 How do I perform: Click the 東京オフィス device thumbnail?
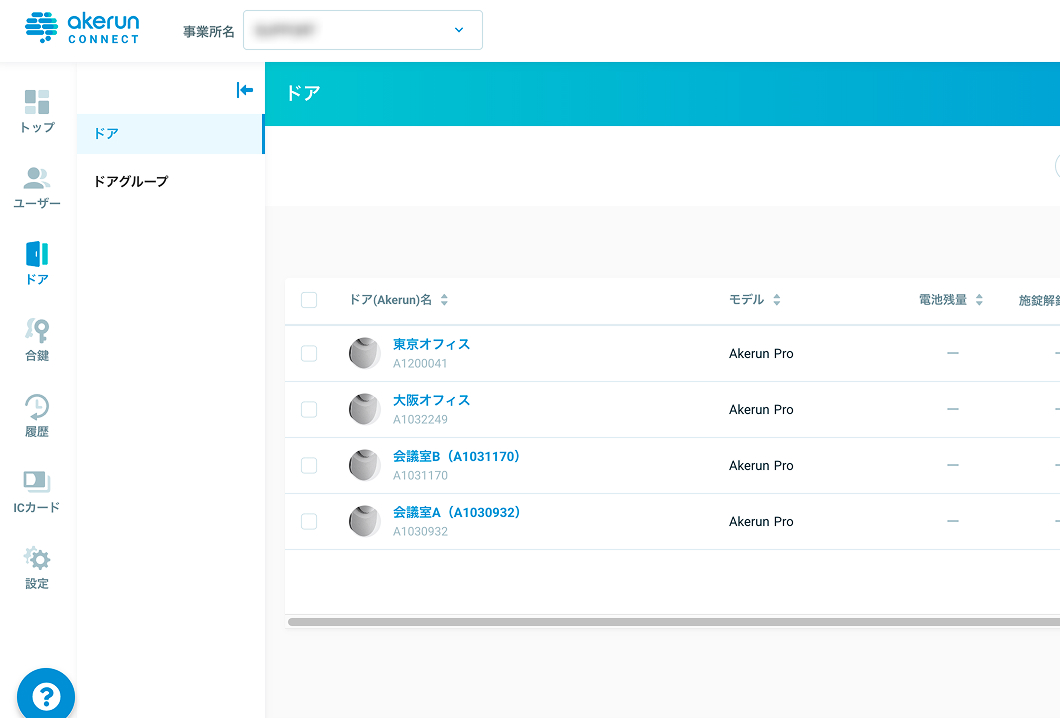(365, 353)
